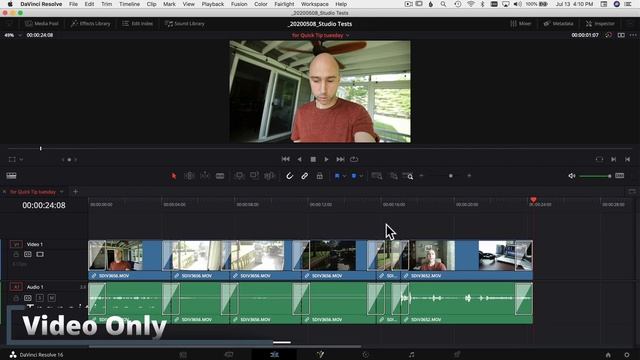Viewport: 640px width, 360px height.
Task: Click Full Extent Zoom icon
Action: (x=377, y=176)
